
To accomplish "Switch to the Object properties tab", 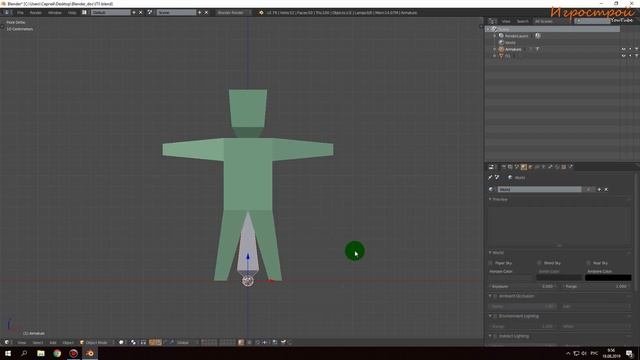I will click(x=530, y=167).
